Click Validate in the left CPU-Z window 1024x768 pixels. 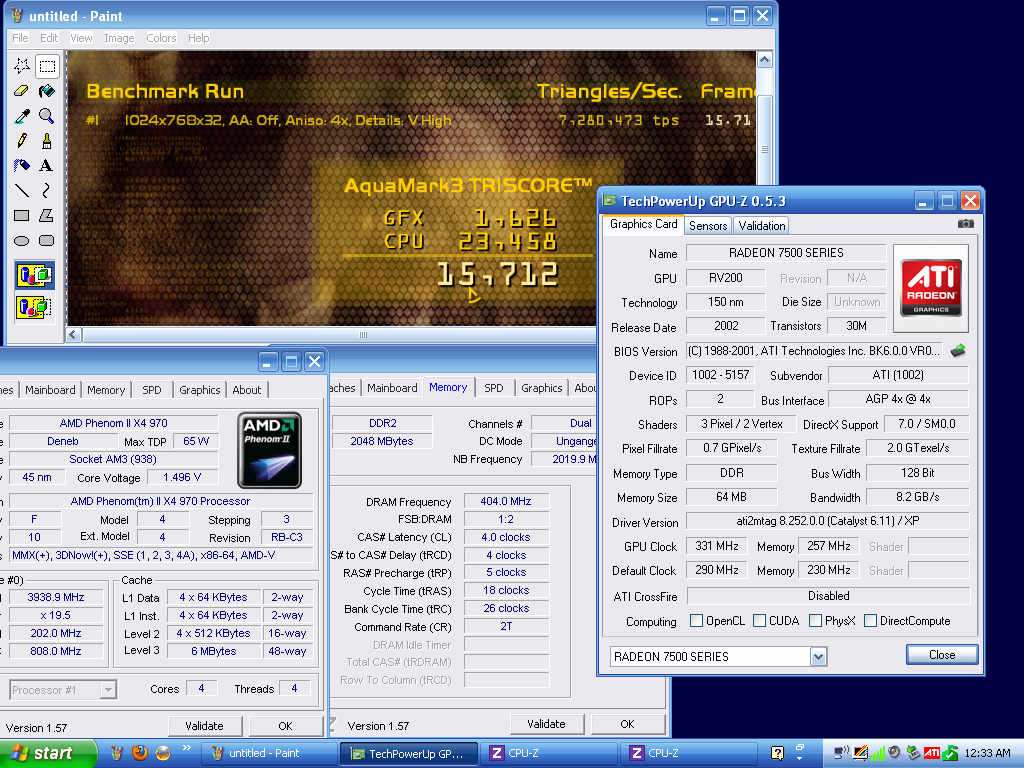(204, 726)
